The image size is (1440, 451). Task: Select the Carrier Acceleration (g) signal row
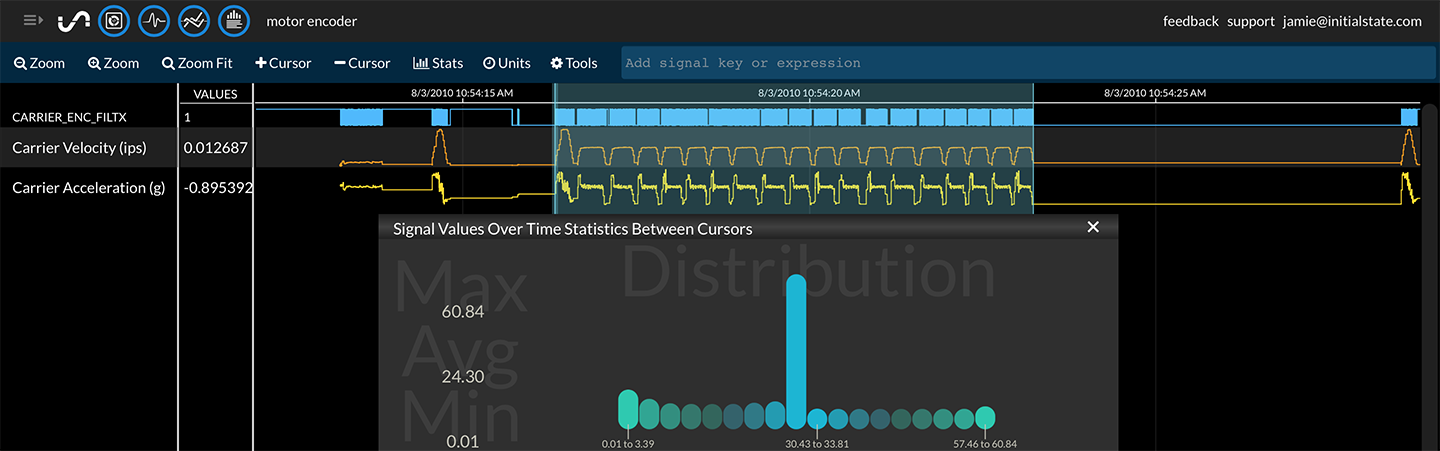[x=89, y=188]
